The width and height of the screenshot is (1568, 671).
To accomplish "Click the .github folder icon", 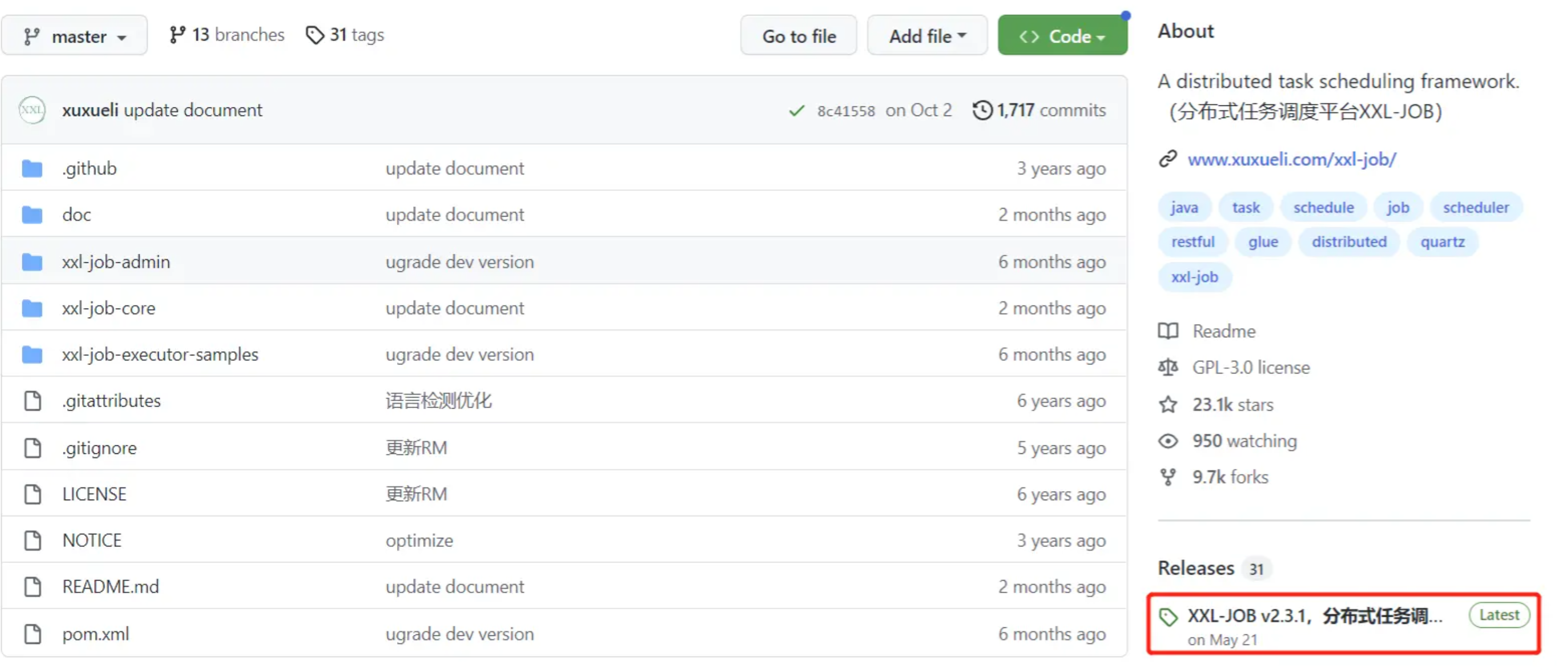I will [x=32, y=169].
